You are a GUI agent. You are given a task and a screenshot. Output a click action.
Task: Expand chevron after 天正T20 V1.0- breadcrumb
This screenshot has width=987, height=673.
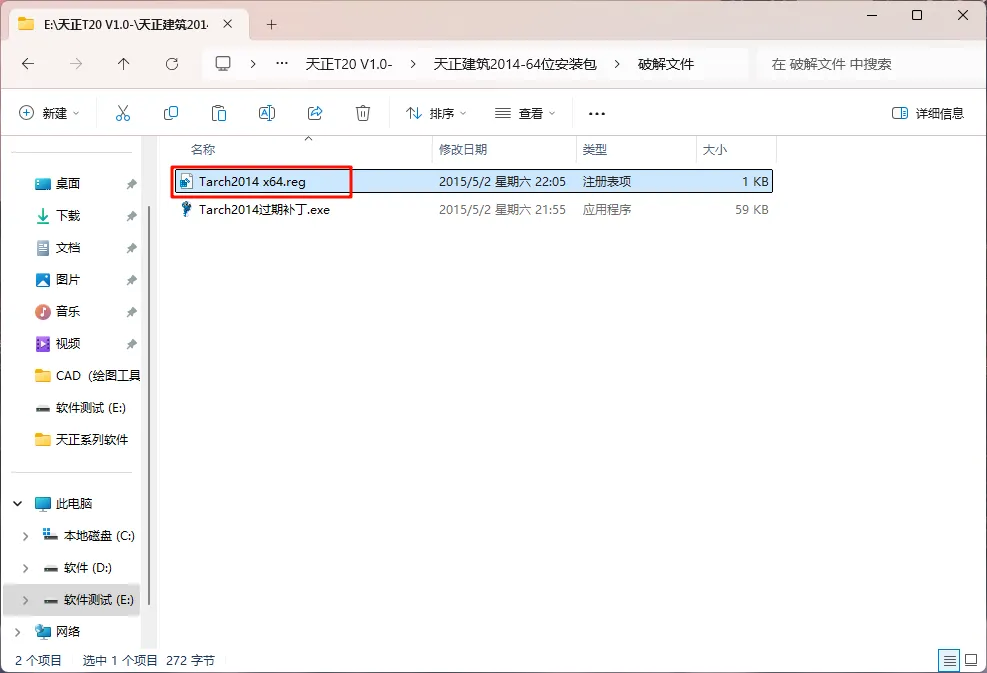coord(413,64)
